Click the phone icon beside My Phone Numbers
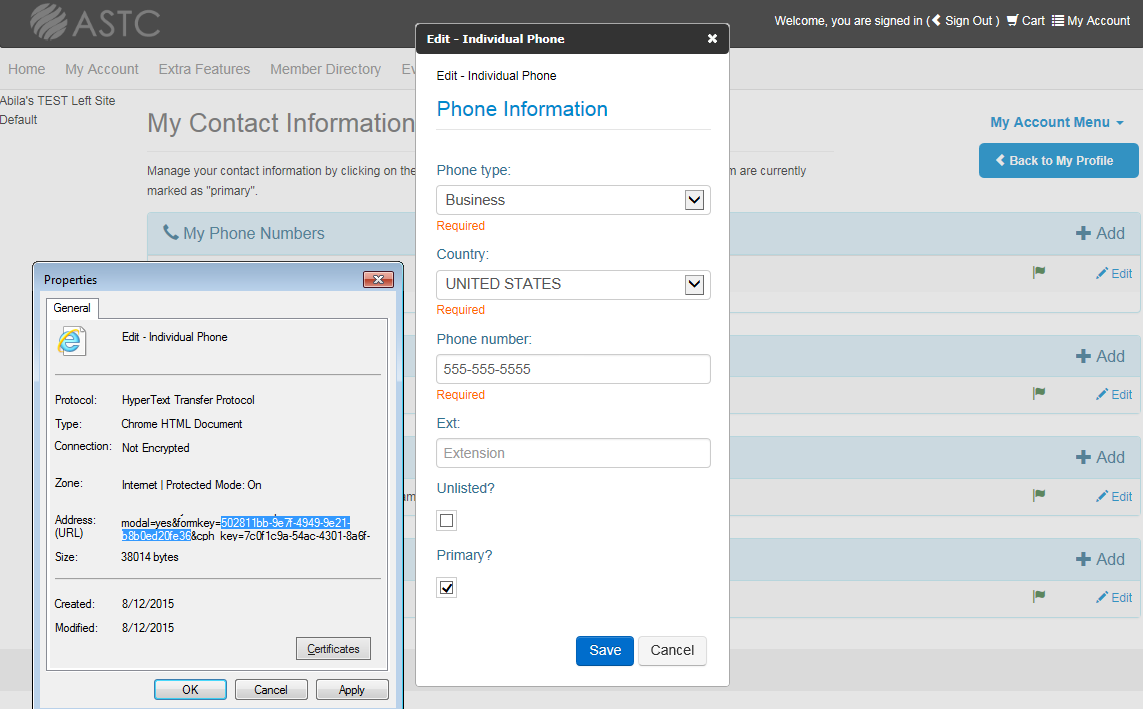Screen dimensions: 1143x709 coord(168,232)
